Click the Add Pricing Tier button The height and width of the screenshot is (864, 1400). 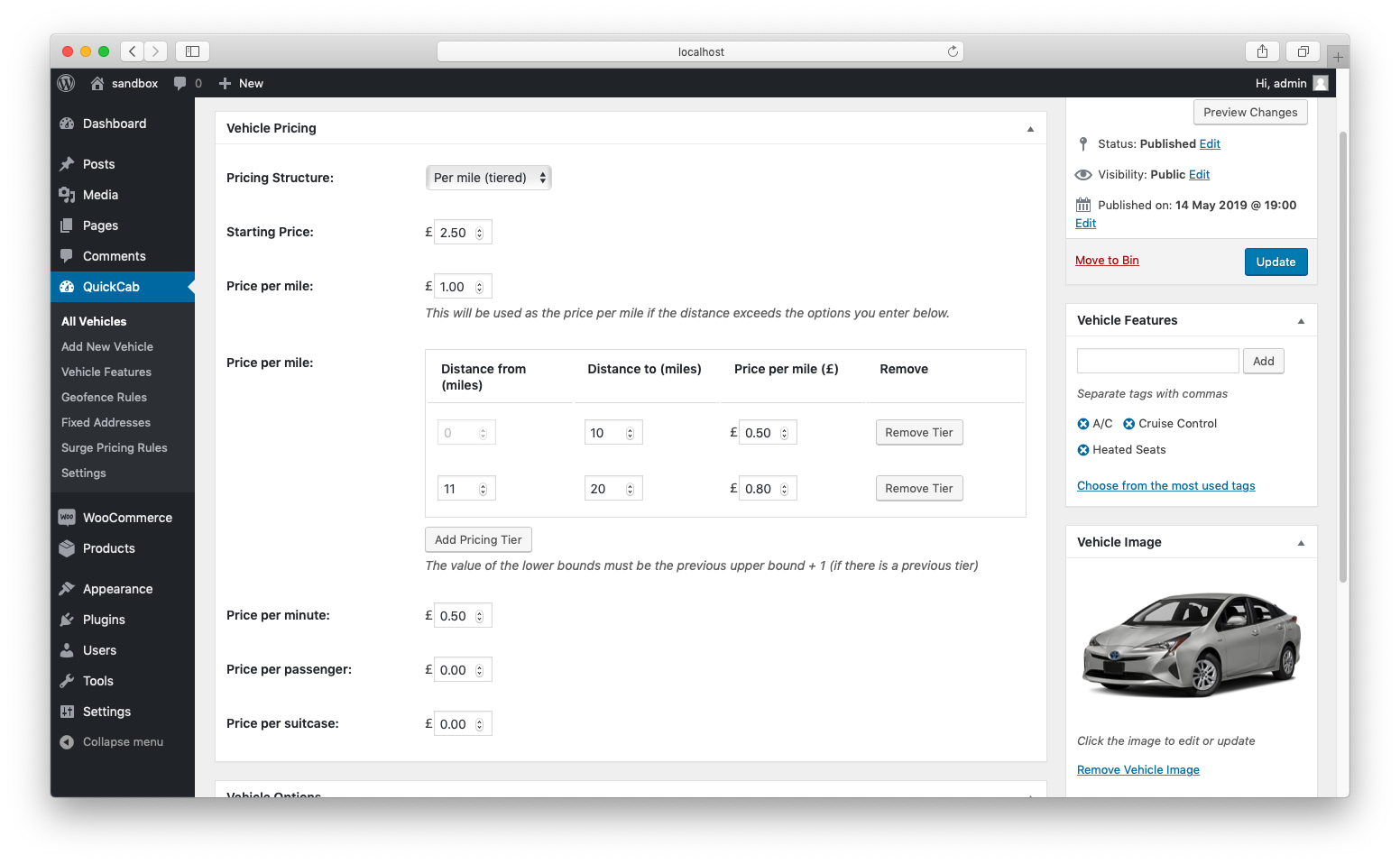[478, 539]
